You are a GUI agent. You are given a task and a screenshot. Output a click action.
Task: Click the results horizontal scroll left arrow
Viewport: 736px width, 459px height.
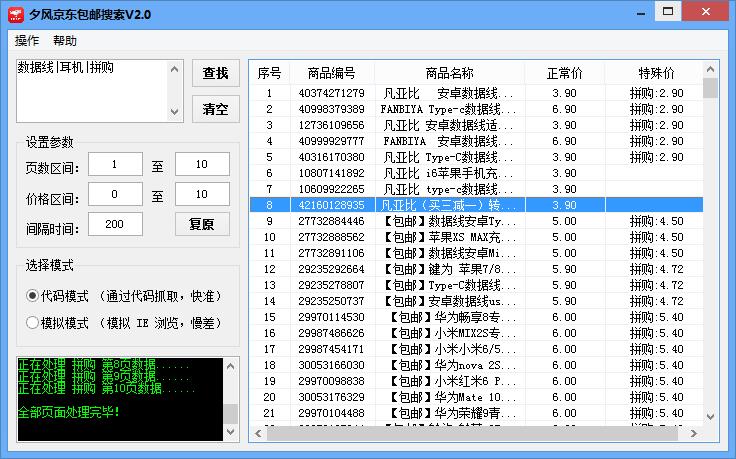point(258,434)
